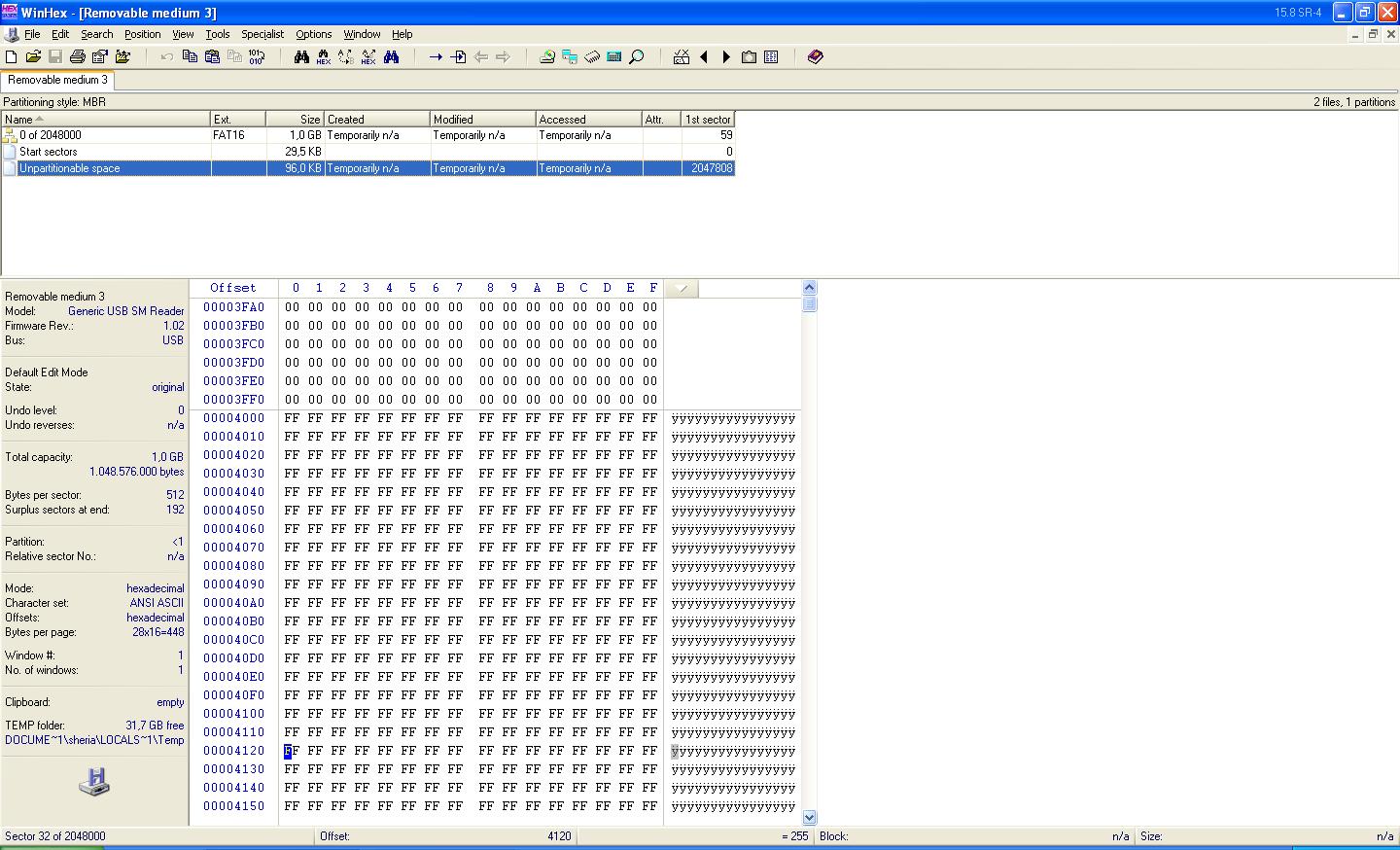Click the disk drive icon in info panel
1400x850 pixels.
pos(93,781)
